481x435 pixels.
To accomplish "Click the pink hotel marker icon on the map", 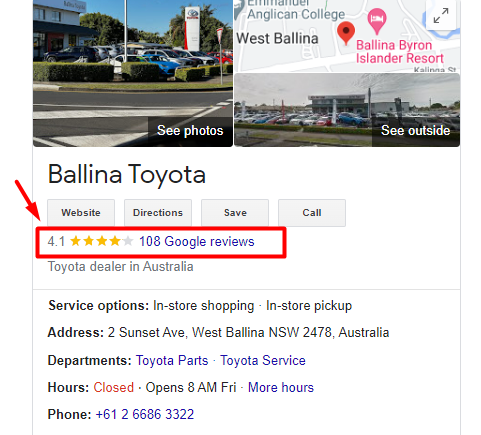I will point(377,21).
